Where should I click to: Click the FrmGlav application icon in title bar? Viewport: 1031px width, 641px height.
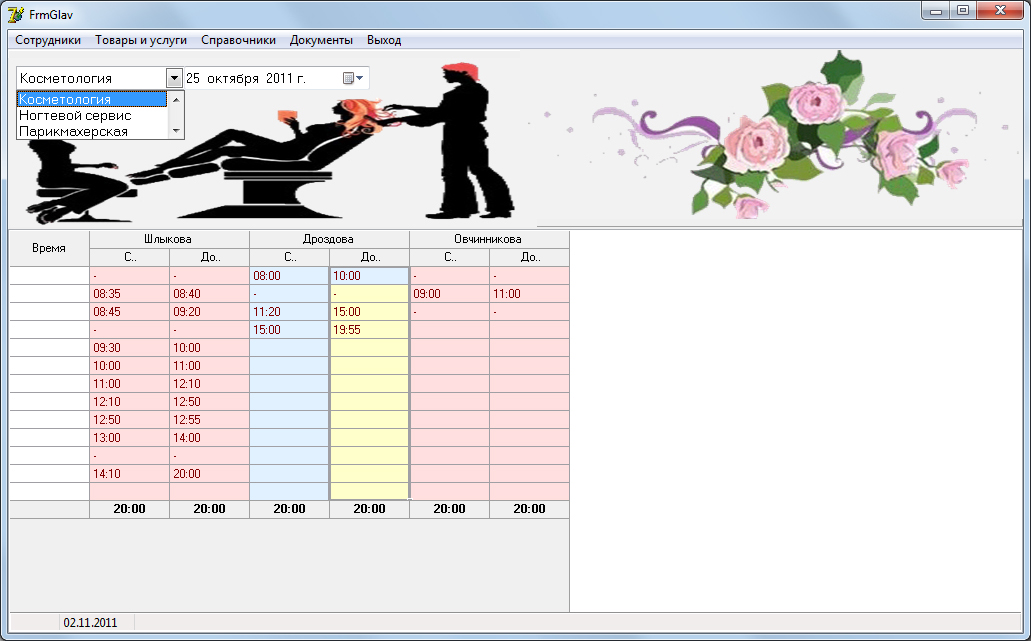click(16, 14)
